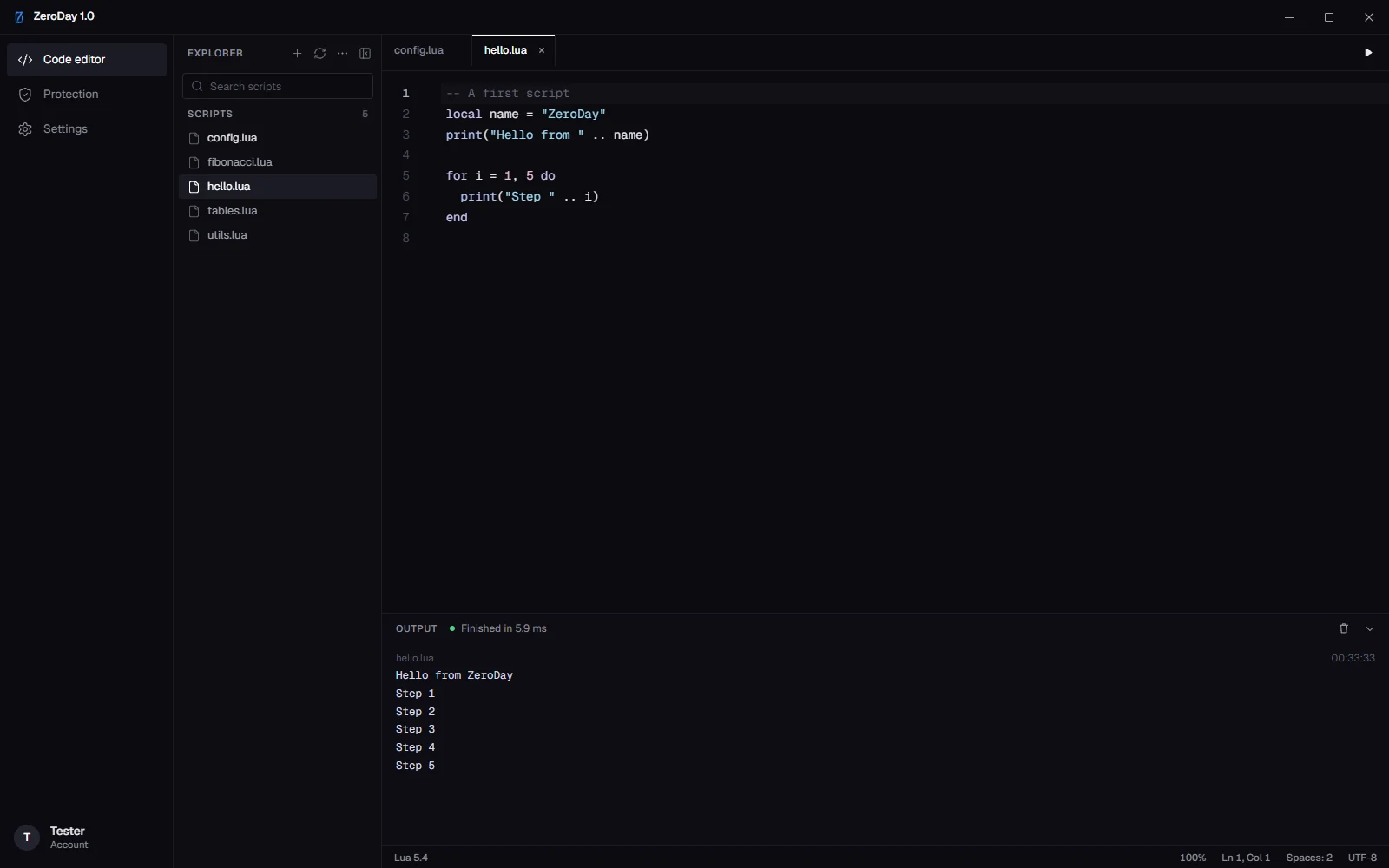
Task: Click the file icon beside fibonacci.lua
Action: [x=194, y=162]
